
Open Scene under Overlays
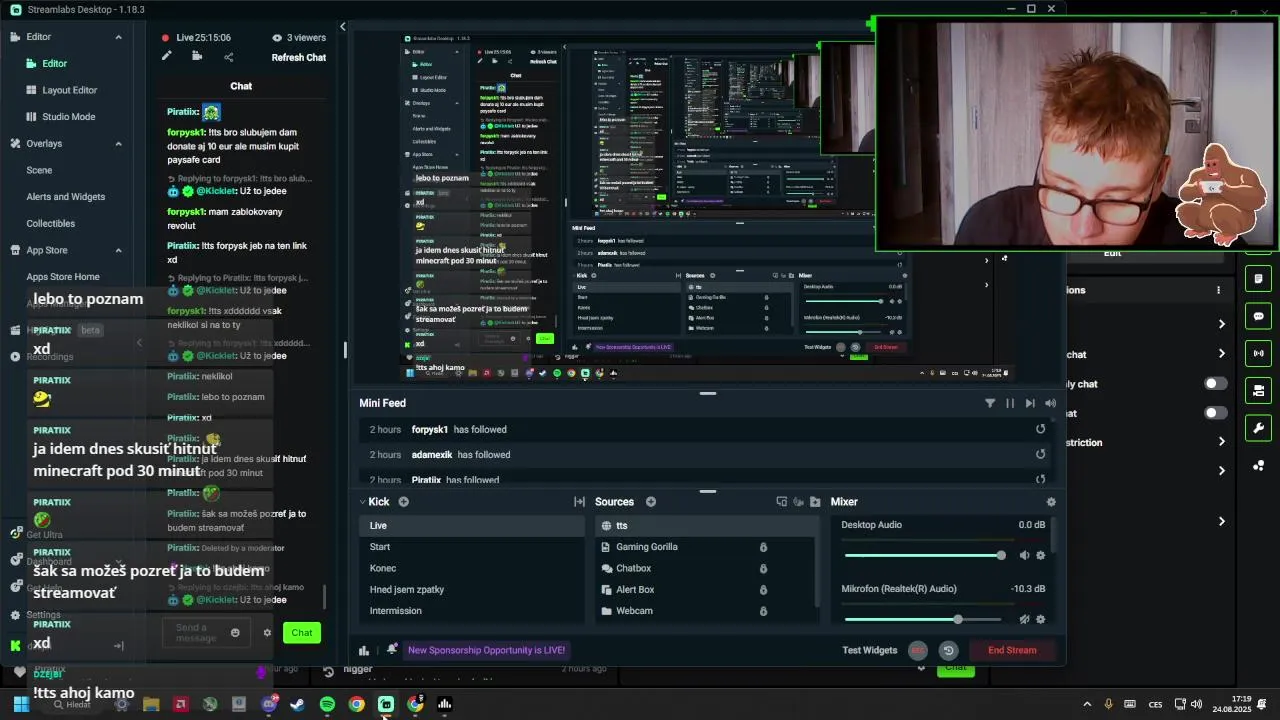[39, 170]
